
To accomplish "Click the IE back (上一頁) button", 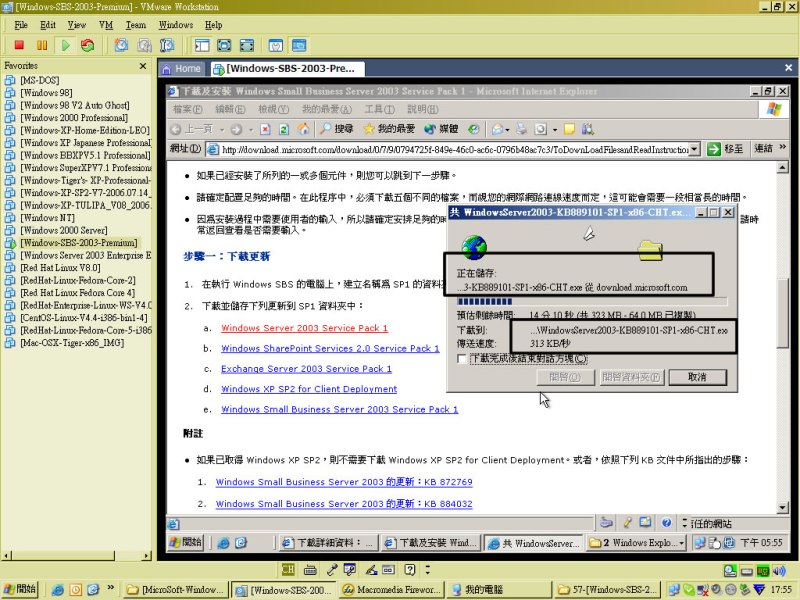I will click(x=191, y=129).
